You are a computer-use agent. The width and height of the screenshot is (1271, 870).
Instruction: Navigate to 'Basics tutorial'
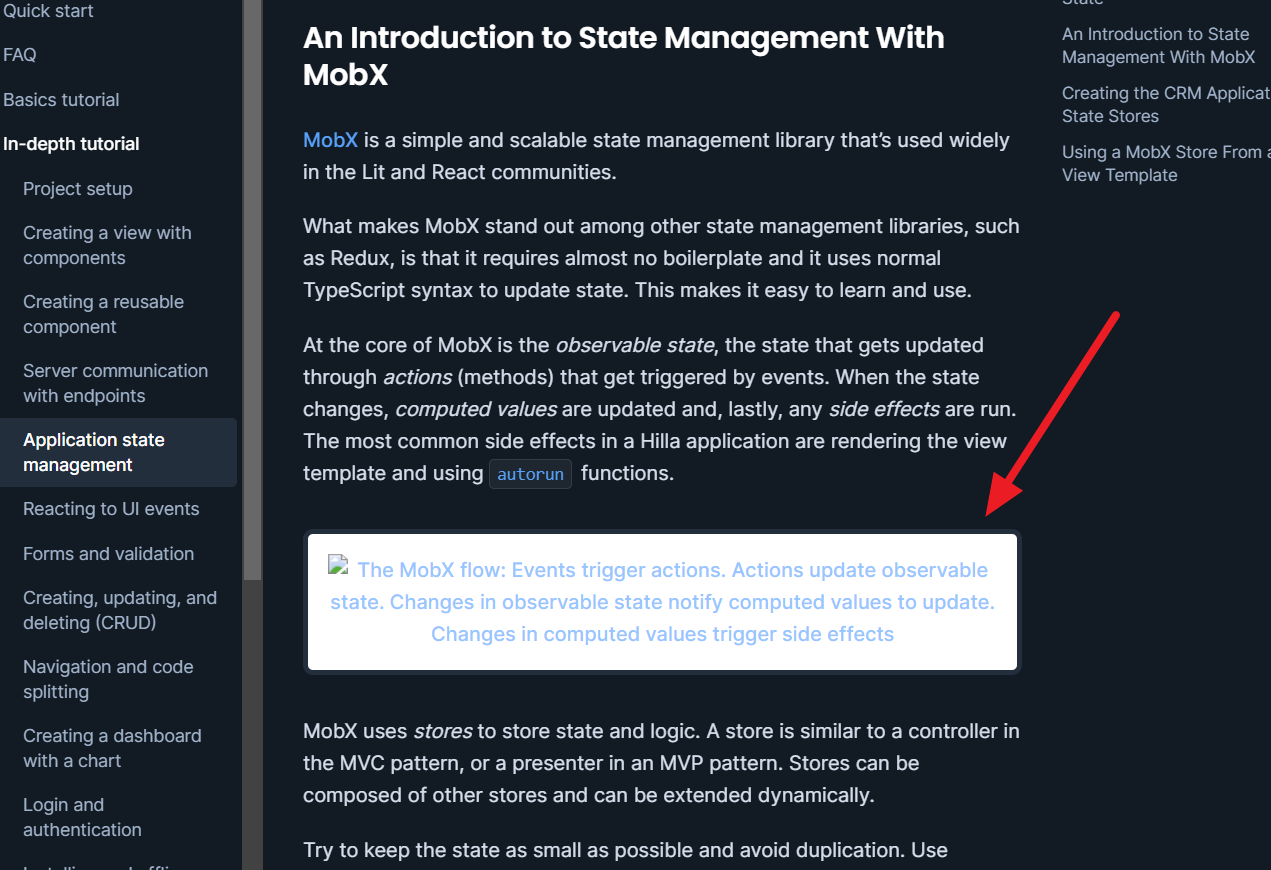click(x=61, y=99)
